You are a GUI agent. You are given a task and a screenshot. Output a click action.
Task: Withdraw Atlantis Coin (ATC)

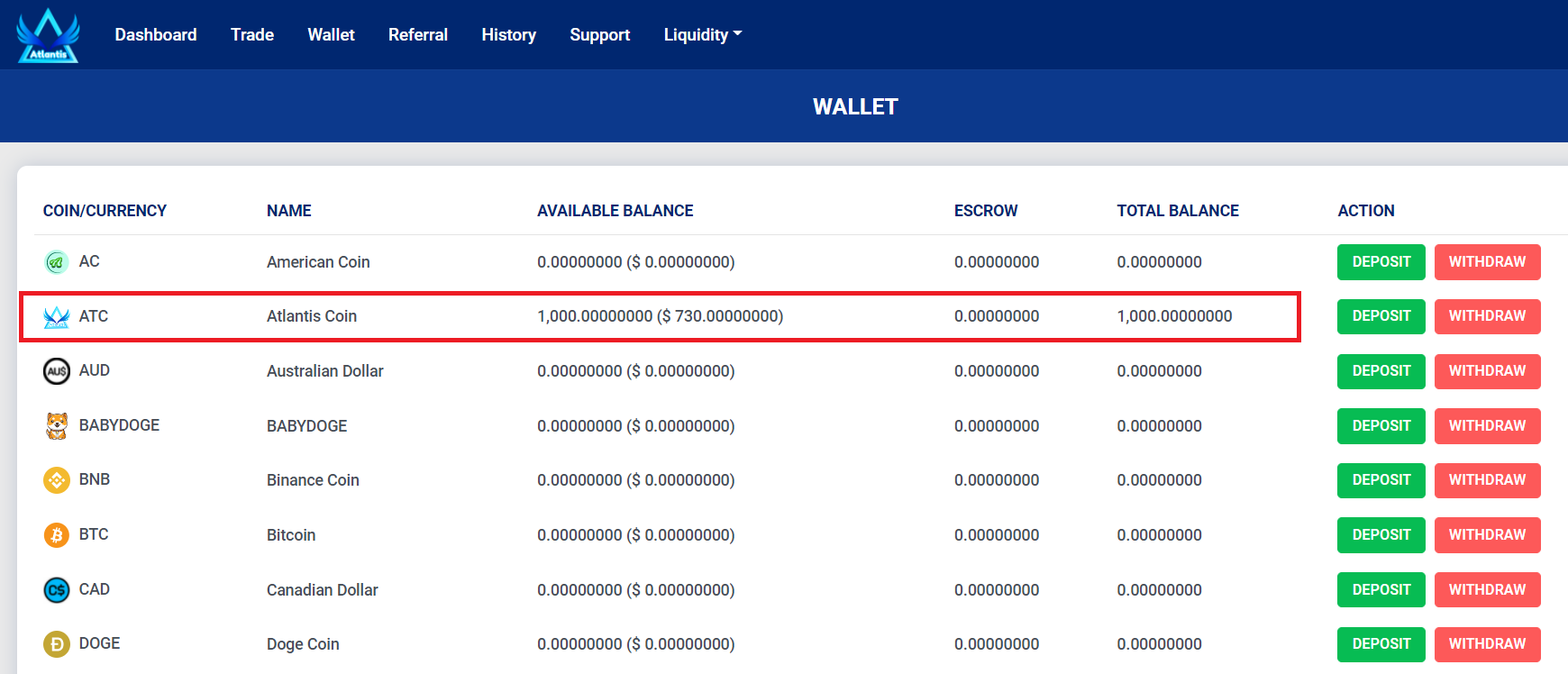pos(1488,316)
